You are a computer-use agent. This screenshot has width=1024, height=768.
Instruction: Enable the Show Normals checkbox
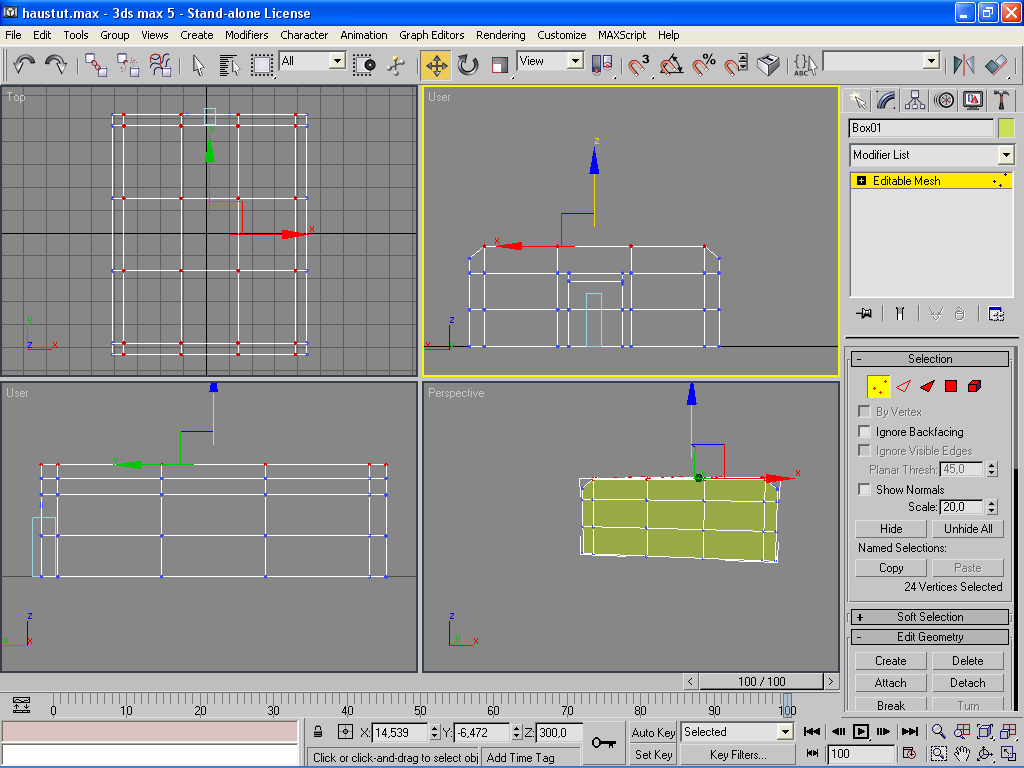click(x=864, y=490)
